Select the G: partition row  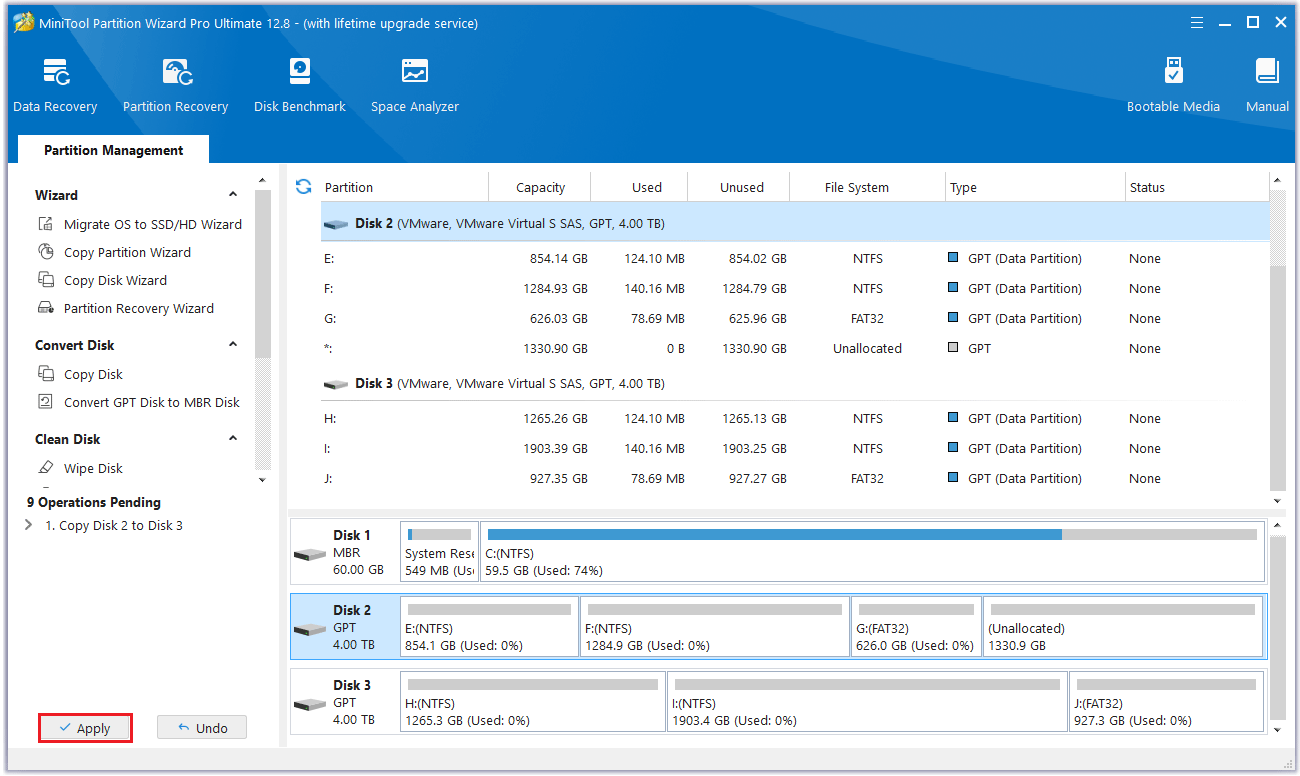click(x=795, y=318)
